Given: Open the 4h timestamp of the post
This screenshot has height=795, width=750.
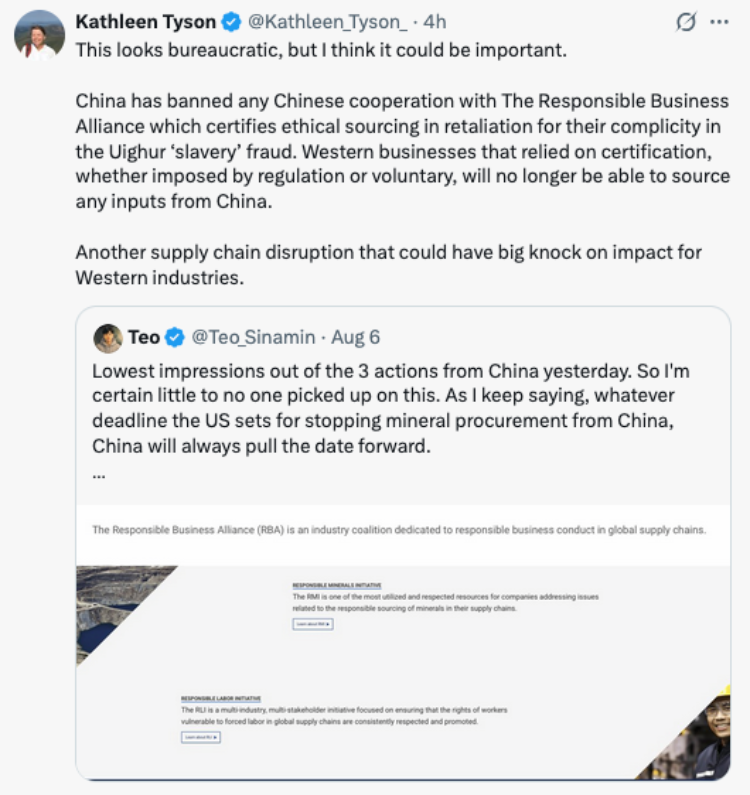Looking at the screenshot, I should click(x=435, y=22).
